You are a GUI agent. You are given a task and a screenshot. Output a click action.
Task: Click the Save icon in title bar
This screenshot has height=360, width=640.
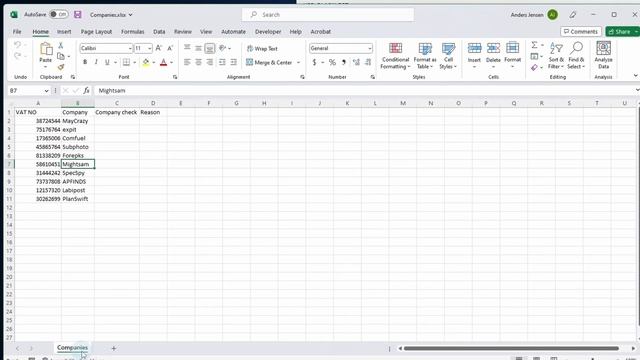[x=78, y=15]
